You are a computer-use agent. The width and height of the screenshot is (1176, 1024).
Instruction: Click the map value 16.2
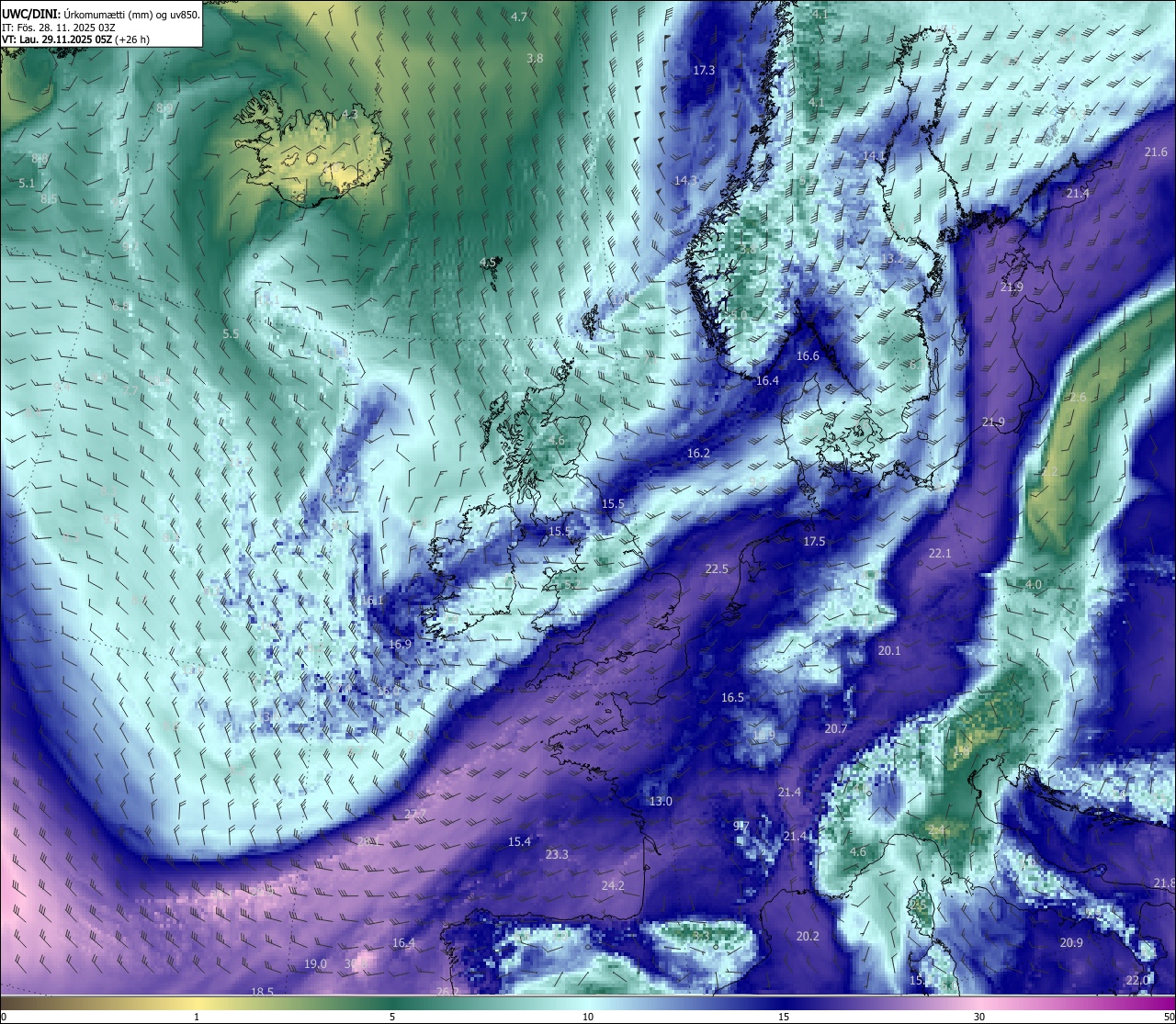698,453
